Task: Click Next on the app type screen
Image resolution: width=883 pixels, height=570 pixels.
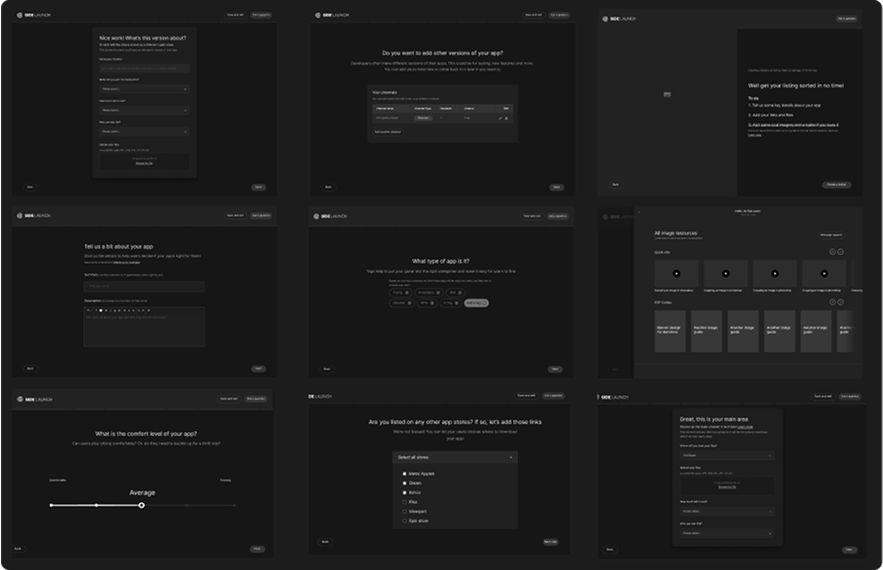Action: click(556, 369)
